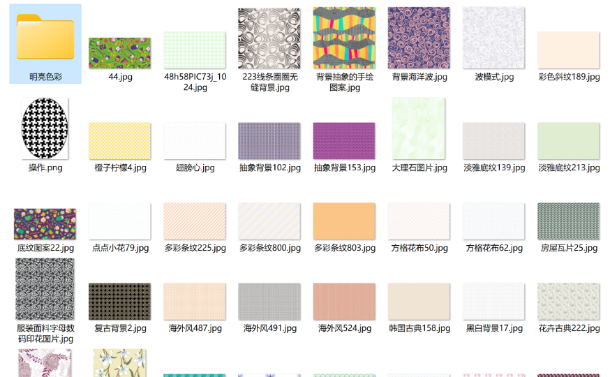This screenshot has height=377, width=610.
Task: Select the 背景海洋波.jpg swirl thumbnail
Action: [x=419, y=38]
